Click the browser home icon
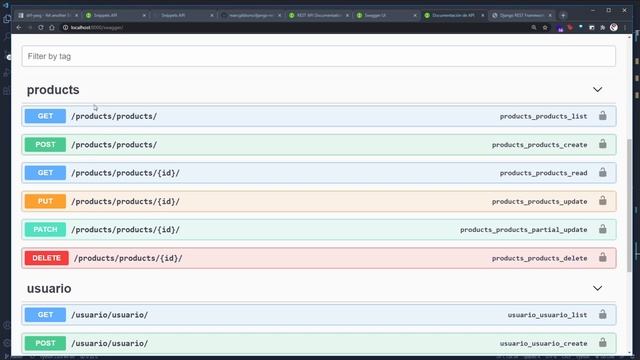Viewport: 640px width, 360px height. [52, 27]
